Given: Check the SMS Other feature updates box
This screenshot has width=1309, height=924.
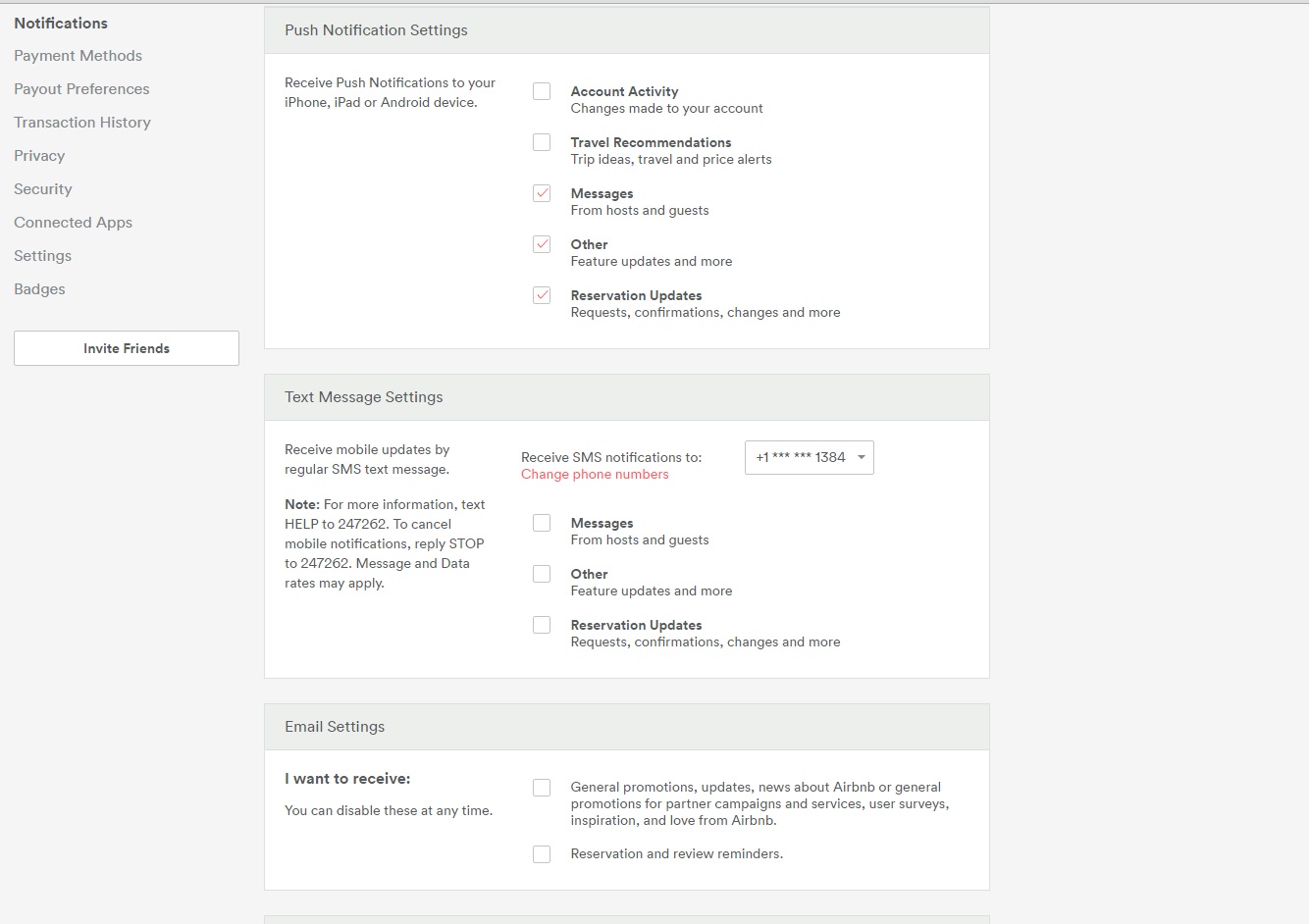Looking at the screenshot, I should (x=542, y=574).
